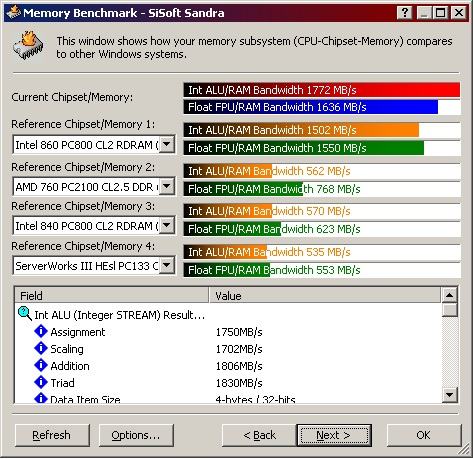The height and width of the screenshot is (459, 473).
Task: Open the Options... button
Action: [x=136, y=435]
